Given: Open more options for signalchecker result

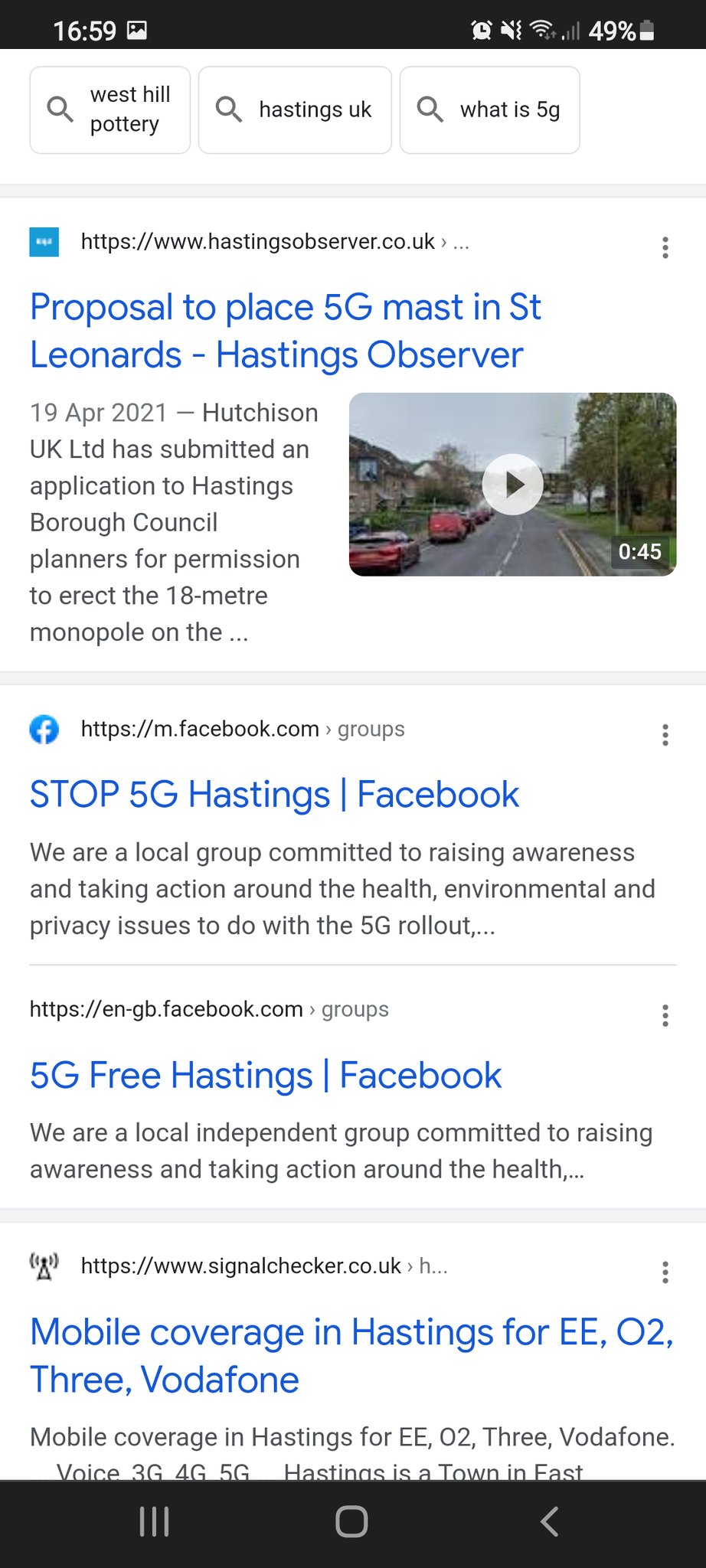Looking at the screenshot, I should click(665, 1272).
